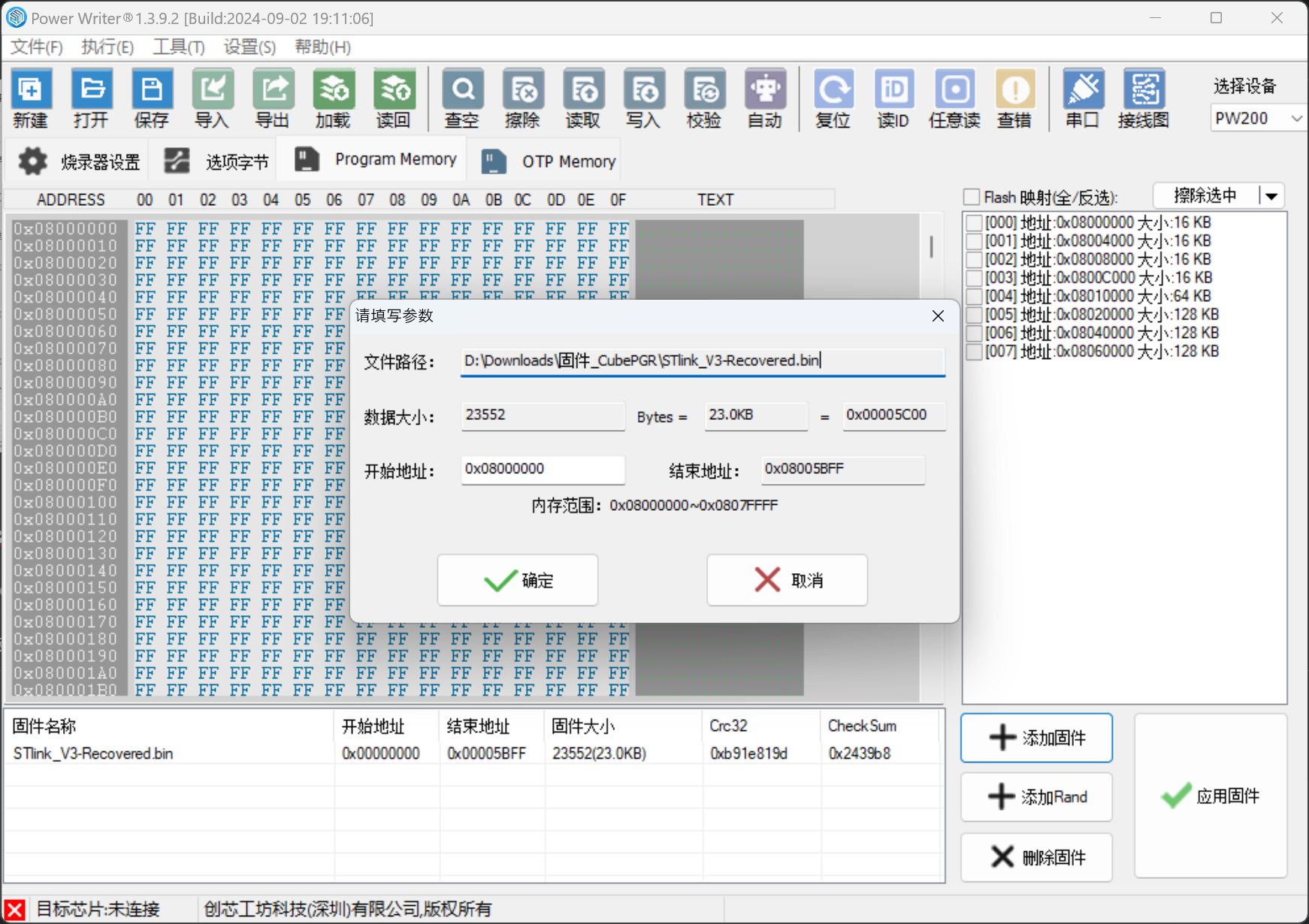Open the 接线图 (Wiring diagram) tool
Screen dimensions: 1309x924
[1144, 98]
